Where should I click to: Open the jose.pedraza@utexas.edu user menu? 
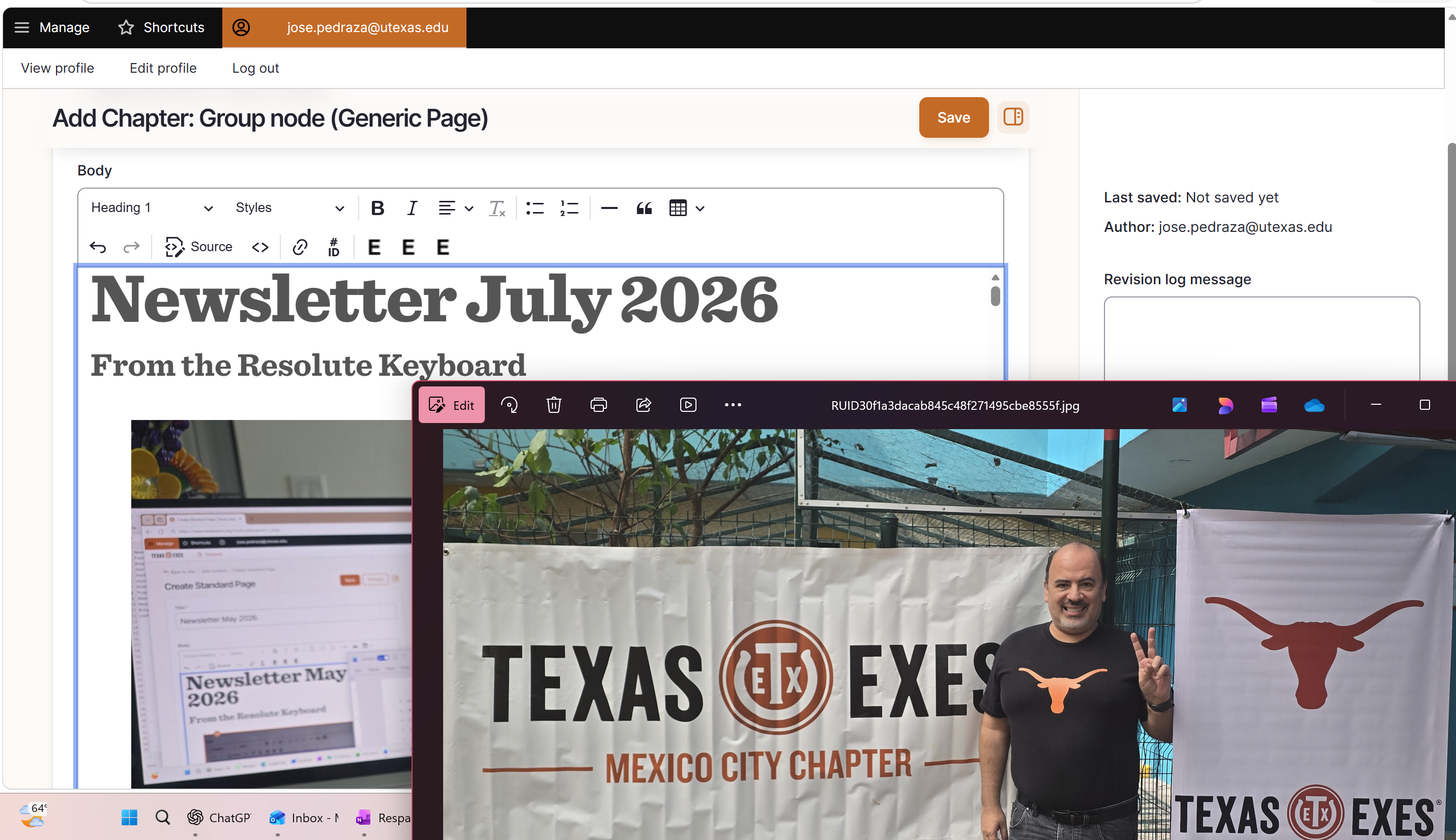(x=344, y=27)
